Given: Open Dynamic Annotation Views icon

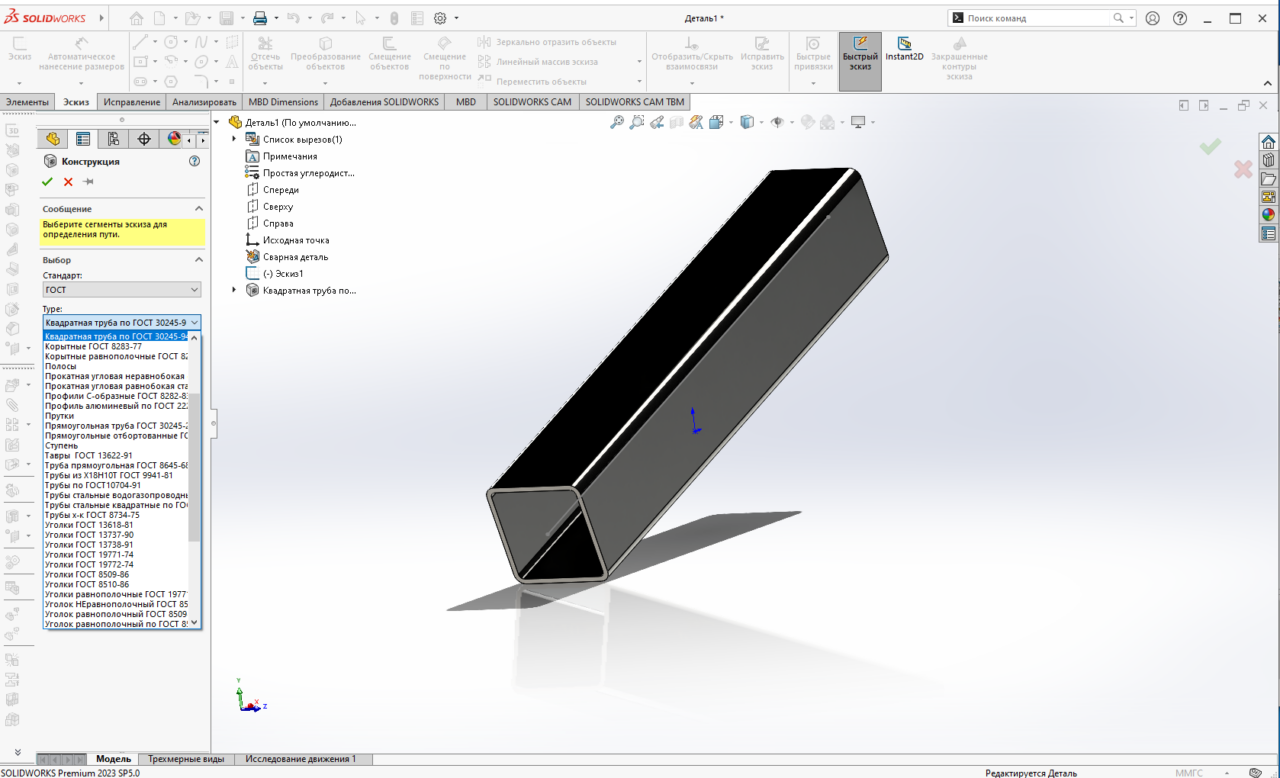Looking at the screenshot, I should [x=697, y=122].
